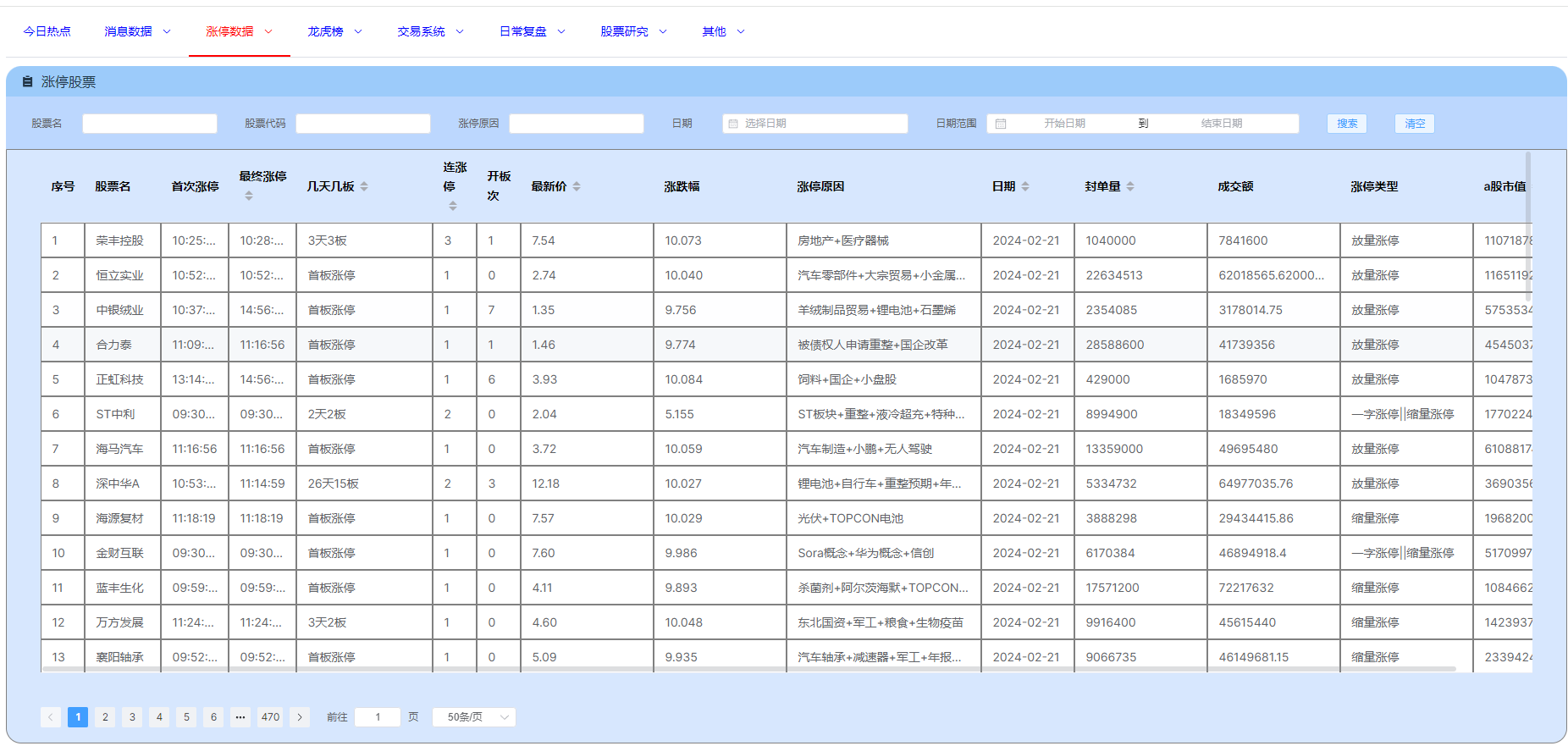Viewport: 1568px width, 746px height.
Task: Click the 清空 button
Action: point(1415,124)
